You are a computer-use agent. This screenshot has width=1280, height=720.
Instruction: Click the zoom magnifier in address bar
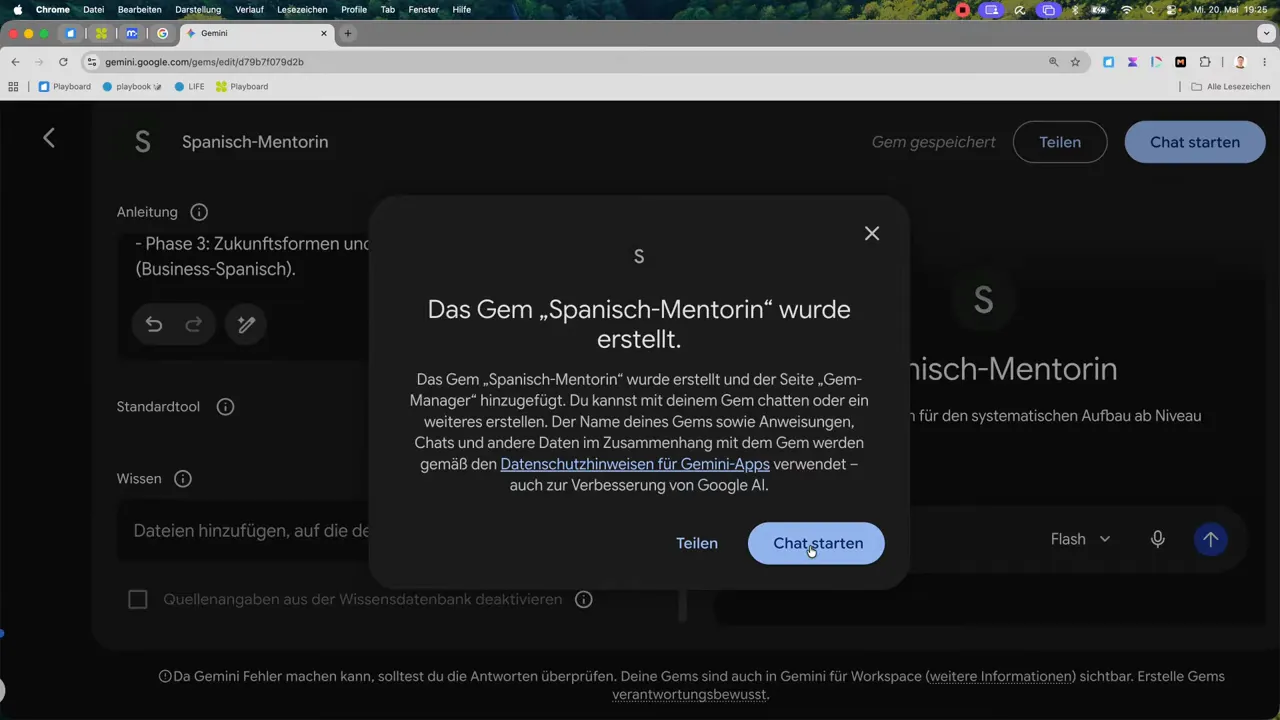tap(1053, 62)
